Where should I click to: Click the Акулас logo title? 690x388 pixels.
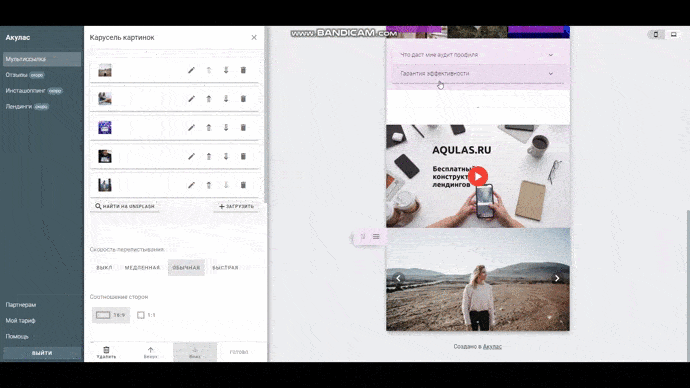click(18, 37)
